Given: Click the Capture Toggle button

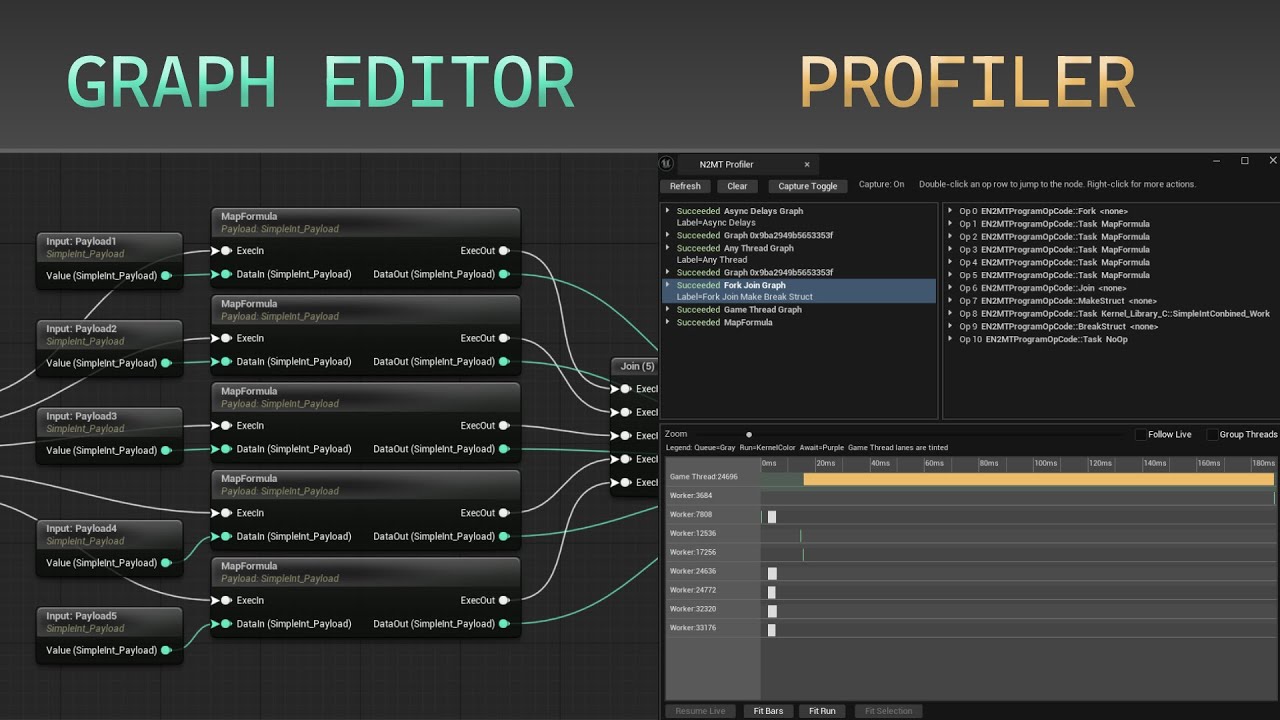Looking at the screenshot, I should (x=808, y=186).
